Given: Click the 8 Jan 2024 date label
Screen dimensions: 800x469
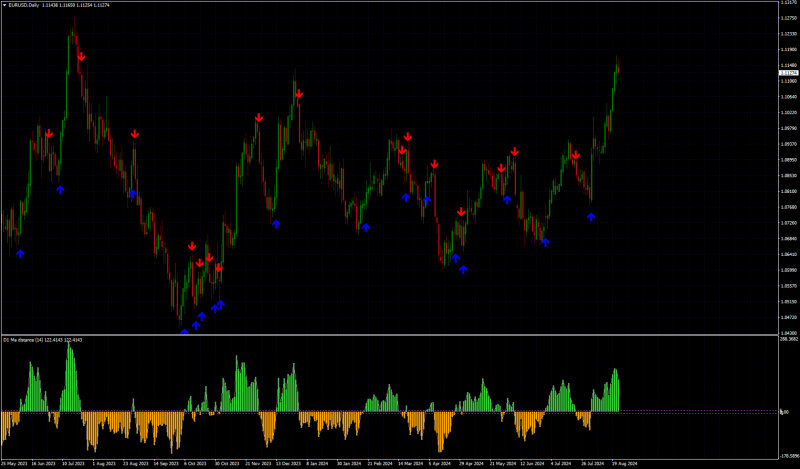Looking at the screenshot, I should [x=317, y=464].
